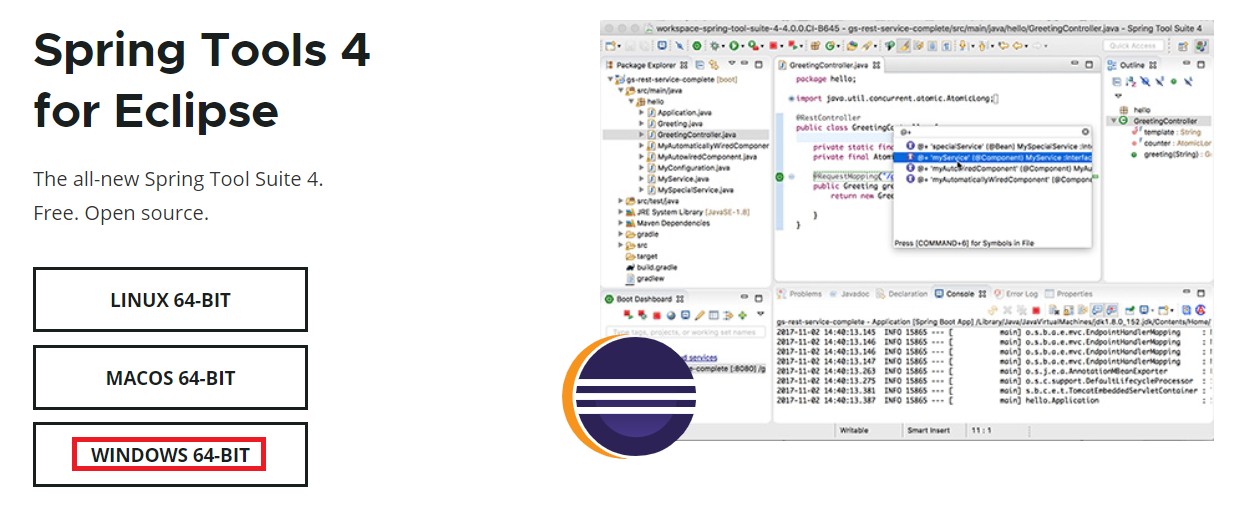
Task: Click the Quick Access search field
Action: (x=1133, y=46)
